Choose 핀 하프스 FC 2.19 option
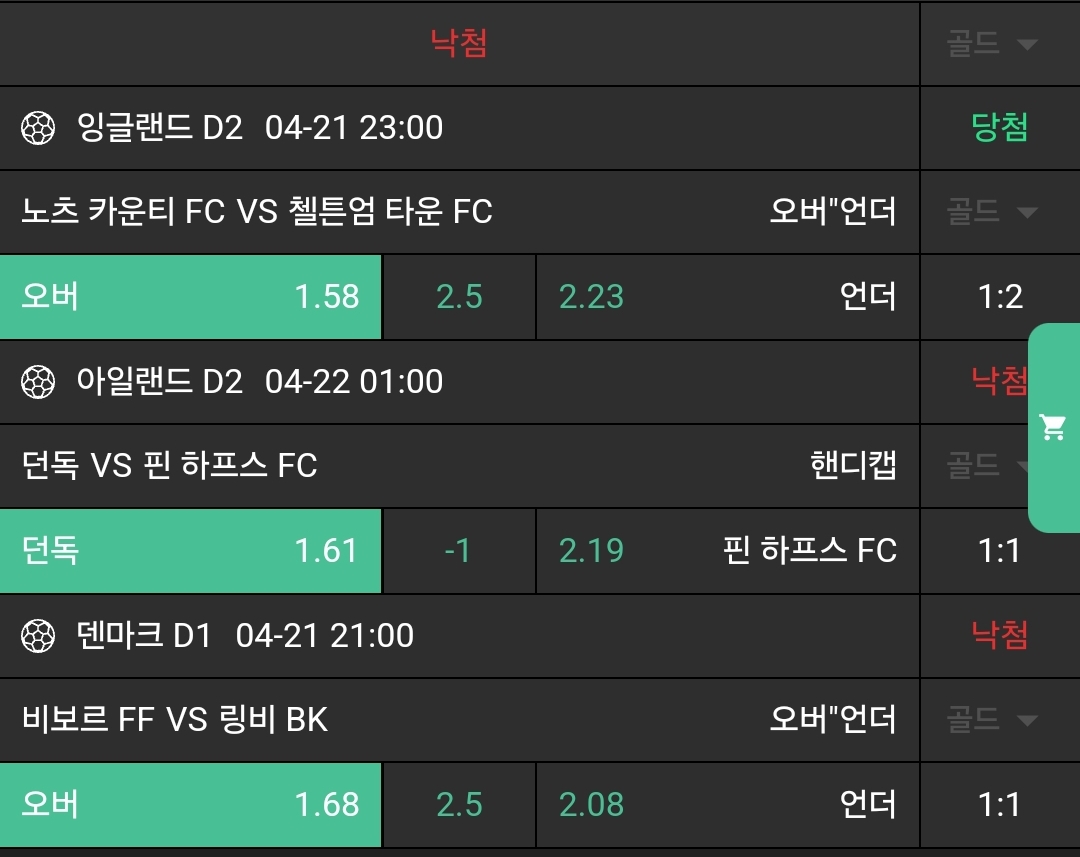 pos(727,551)
